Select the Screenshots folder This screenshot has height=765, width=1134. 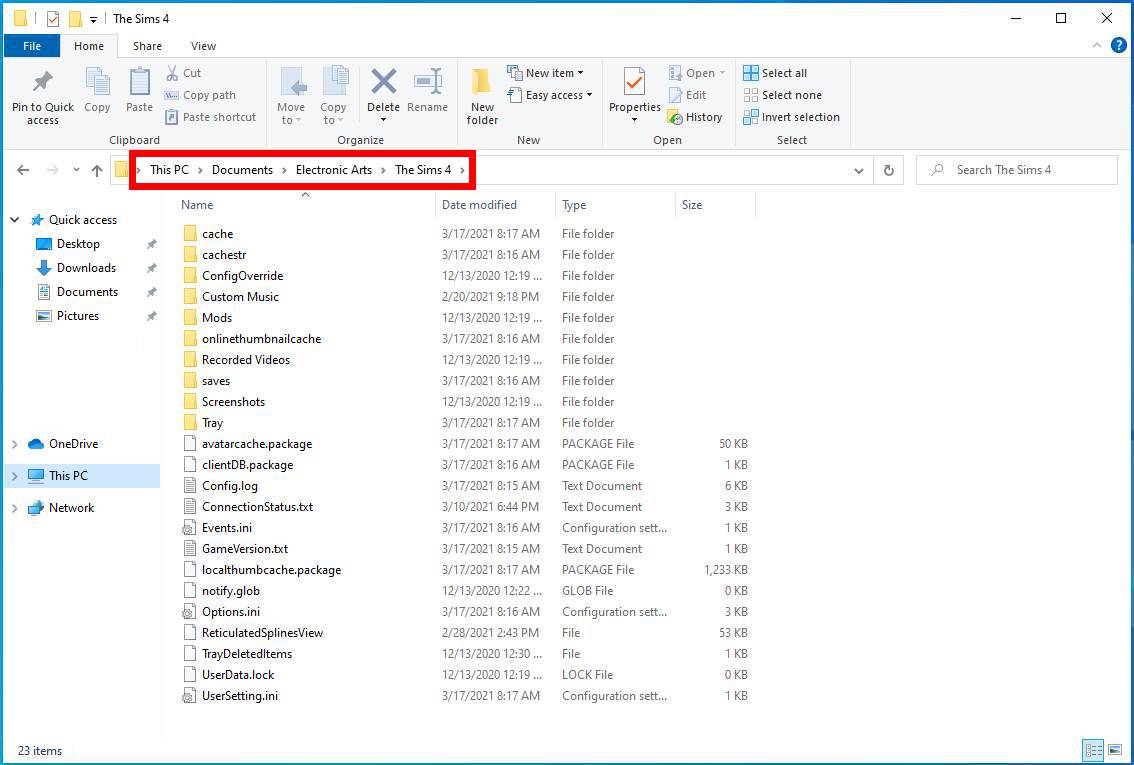[x=233, y=401]
